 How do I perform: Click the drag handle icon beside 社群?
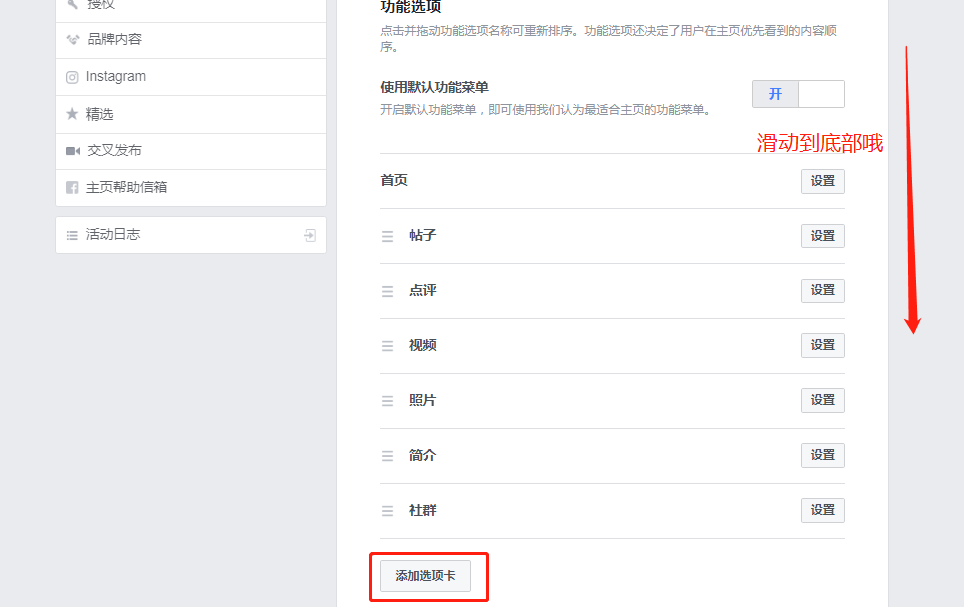[387, 511]
